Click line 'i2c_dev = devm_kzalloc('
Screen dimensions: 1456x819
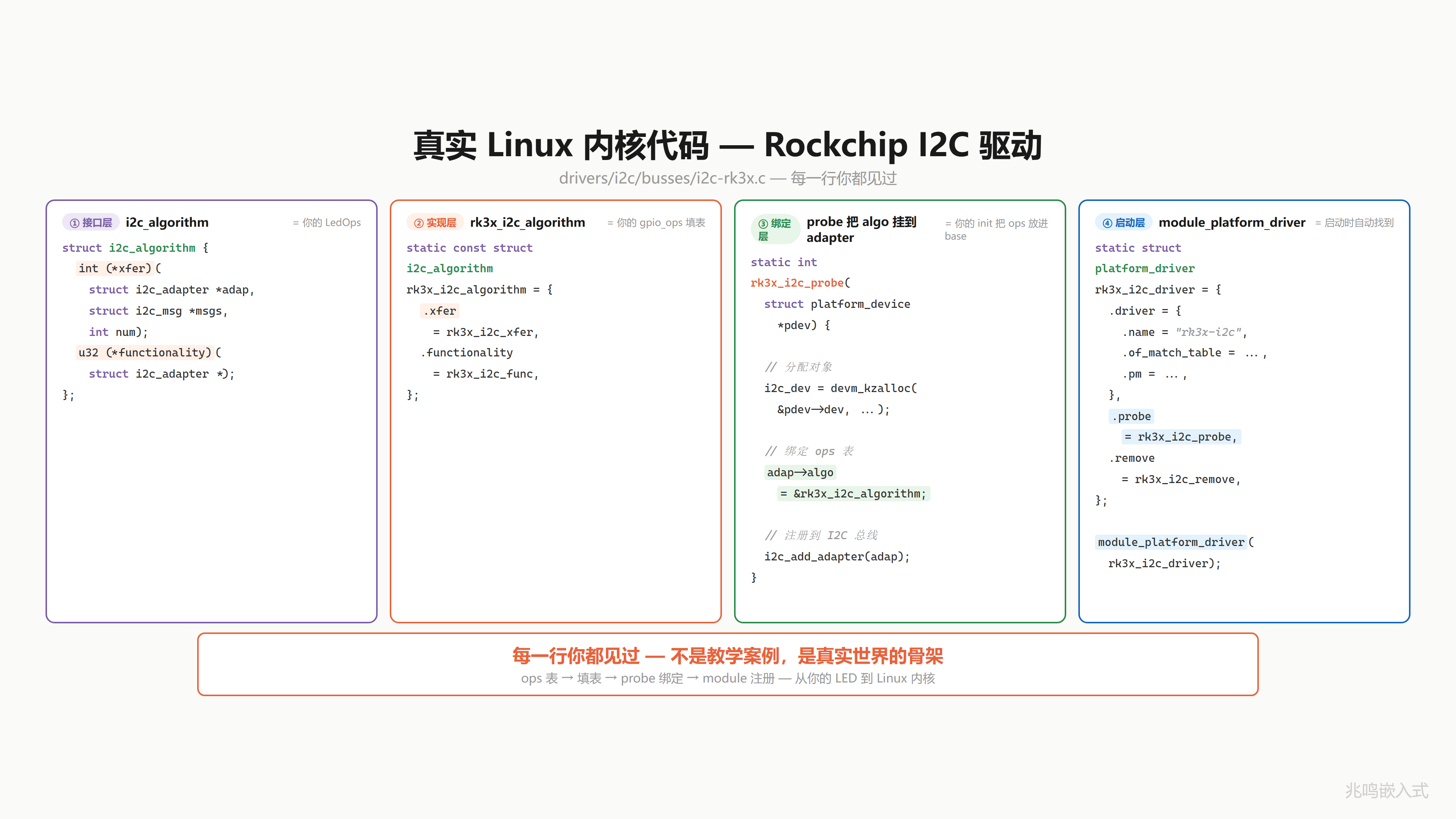tap(841, 388)
